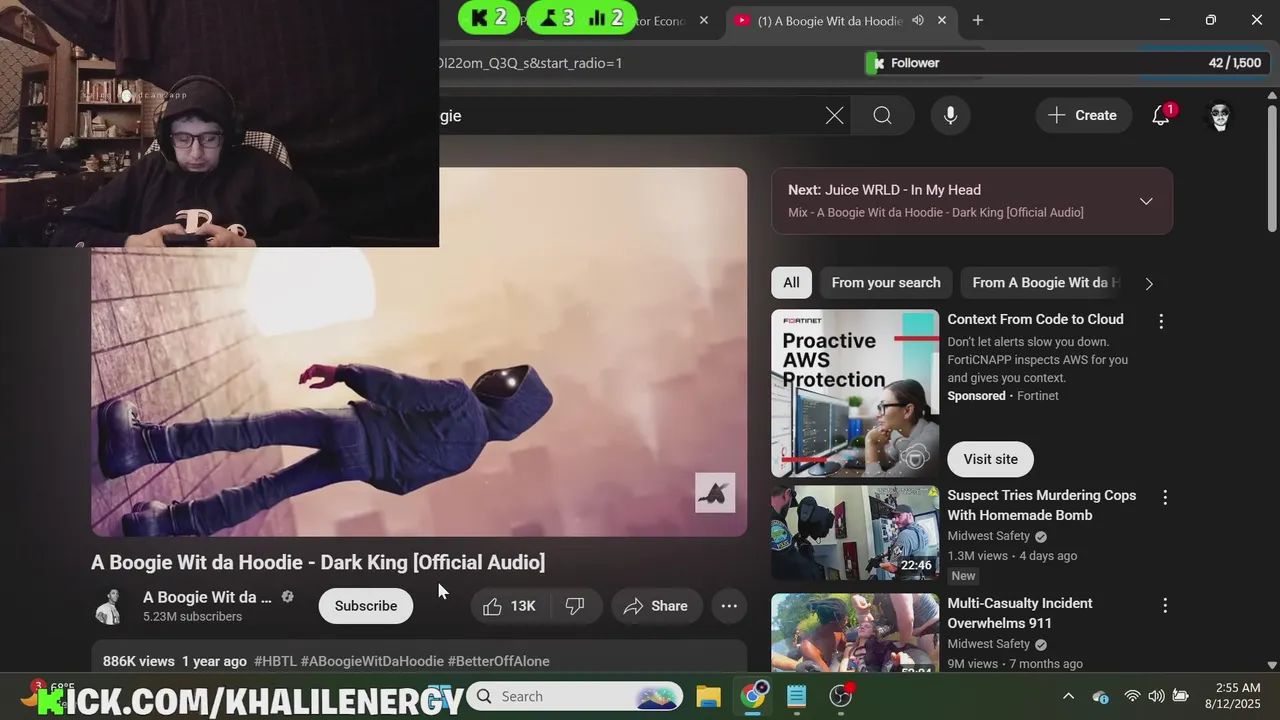
Task: Click Visit site button
Action: click(990, 459)
